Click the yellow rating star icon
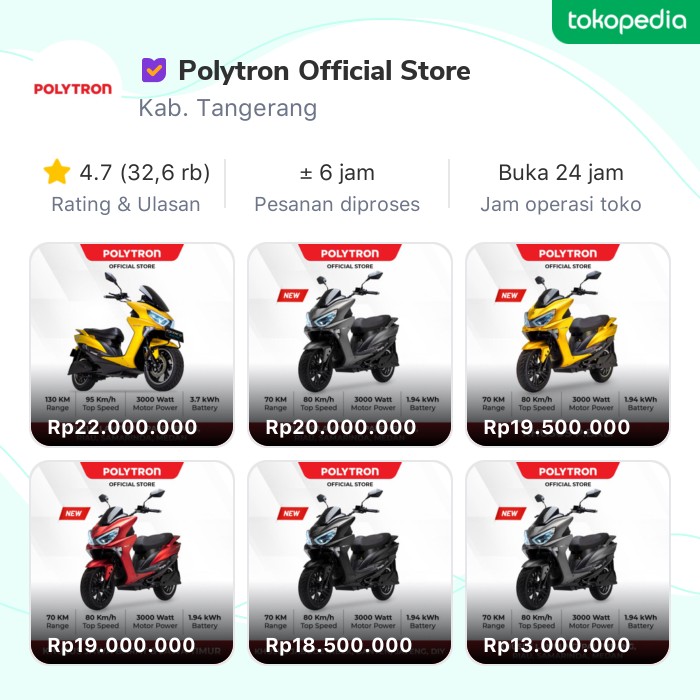Viewport: 700px width, 700px height. (x=57, y=172)
